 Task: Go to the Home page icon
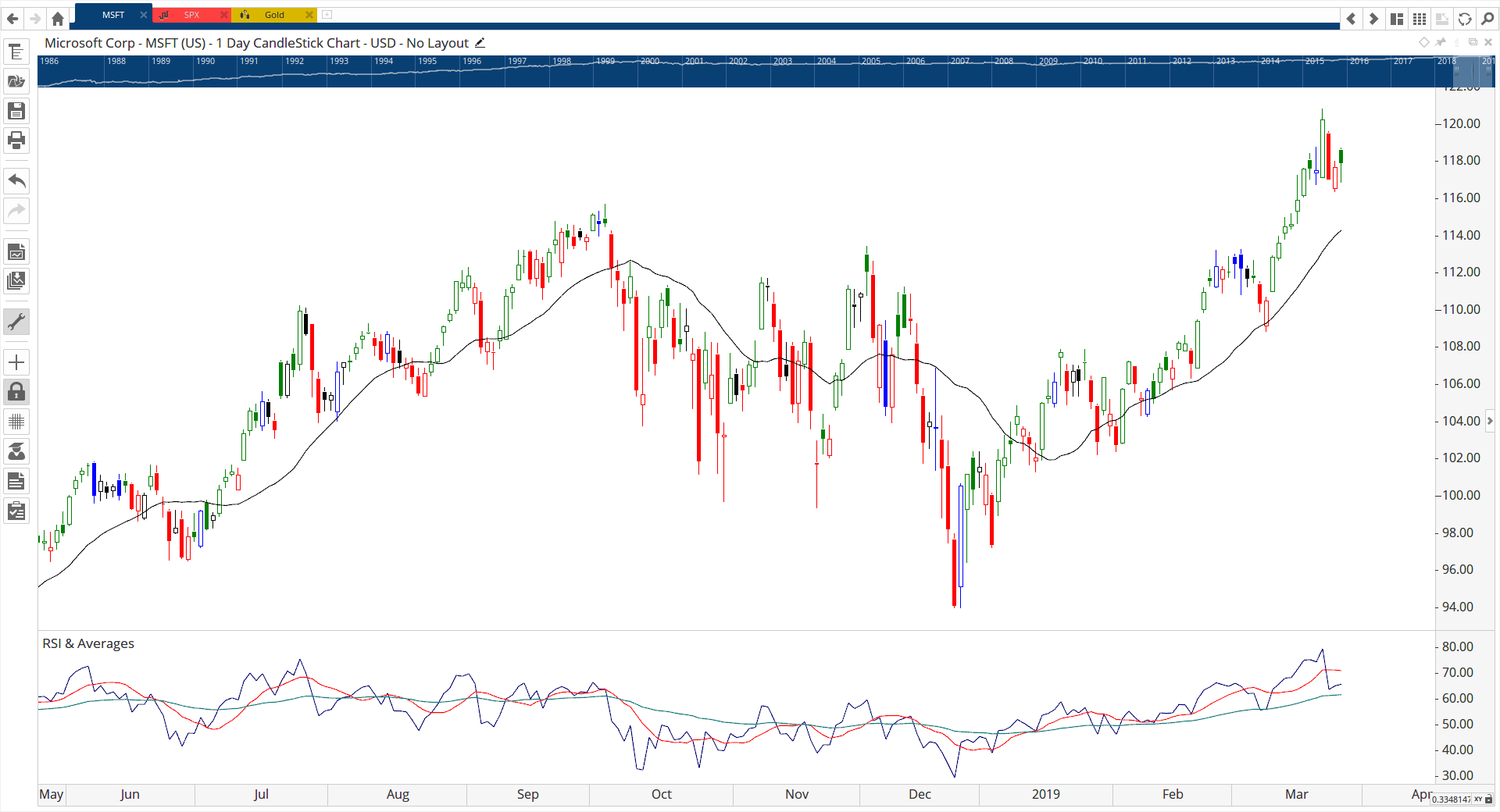pyautogui.click(x=58, y=18)
